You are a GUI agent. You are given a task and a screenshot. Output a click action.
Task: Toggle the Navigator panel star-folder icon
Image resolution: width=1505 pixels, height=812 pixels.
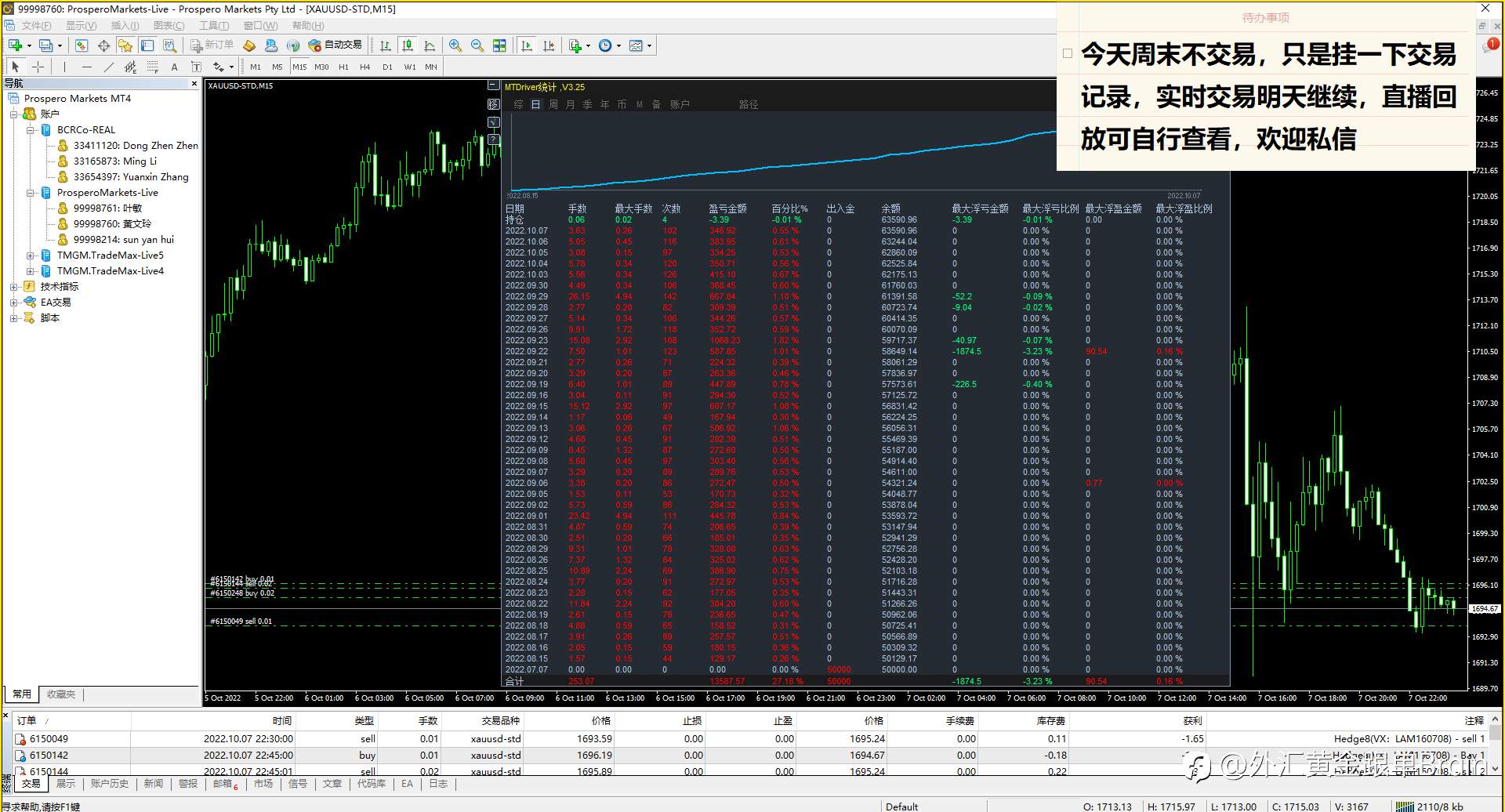[125, 45]
